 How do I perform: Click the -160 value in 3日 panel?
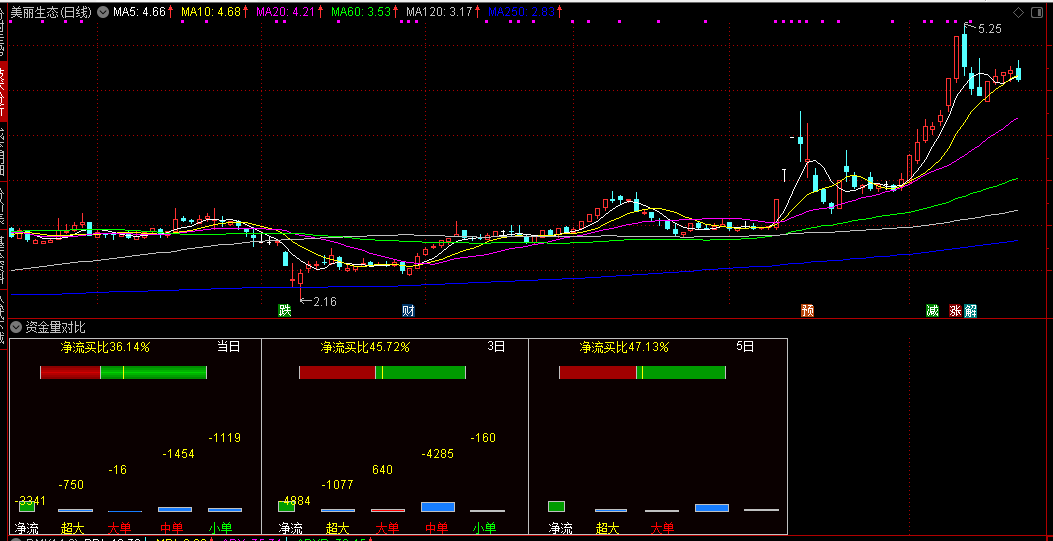click(x=483, y=438)
